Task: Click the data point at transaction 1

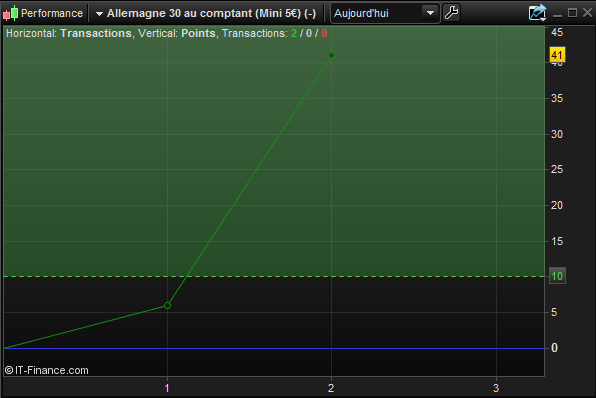Action: (x=167, y=305)
